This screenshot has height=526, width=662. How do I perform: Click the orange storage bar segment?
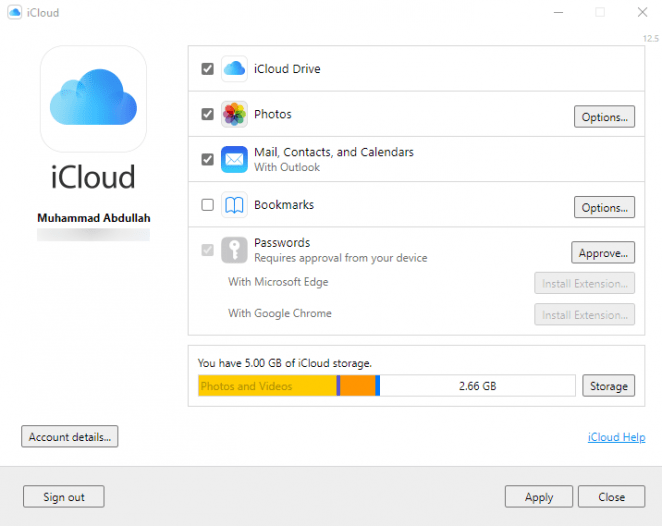[358, 386]
